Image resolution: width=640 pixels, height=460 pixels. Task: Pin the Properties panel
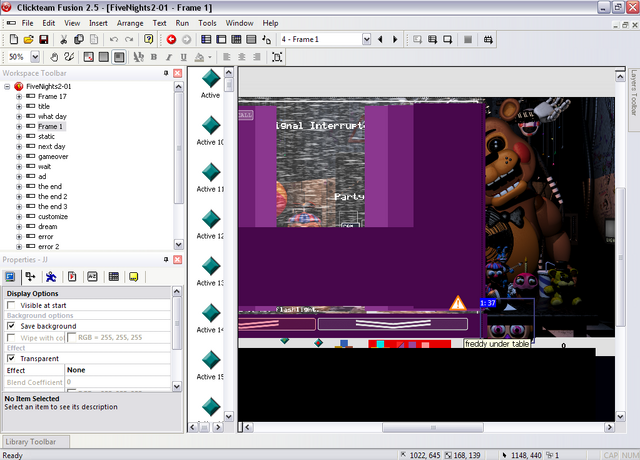pos(166,260)
